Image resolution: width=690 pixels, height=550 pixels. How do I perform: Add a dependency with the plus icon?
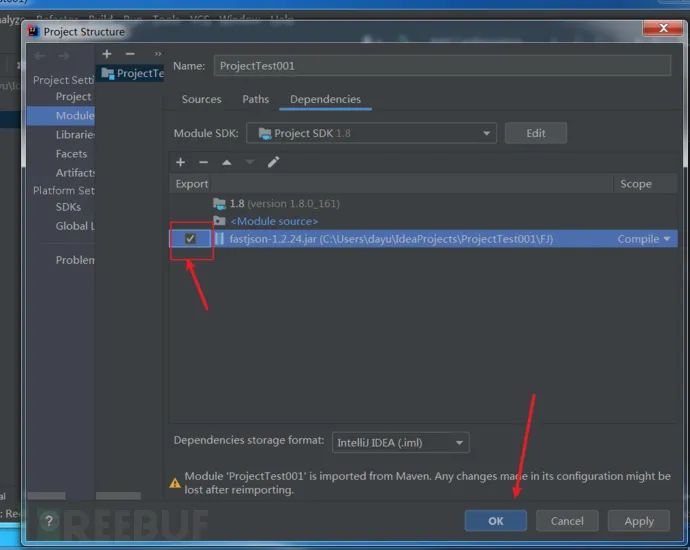tap(180, 162)
